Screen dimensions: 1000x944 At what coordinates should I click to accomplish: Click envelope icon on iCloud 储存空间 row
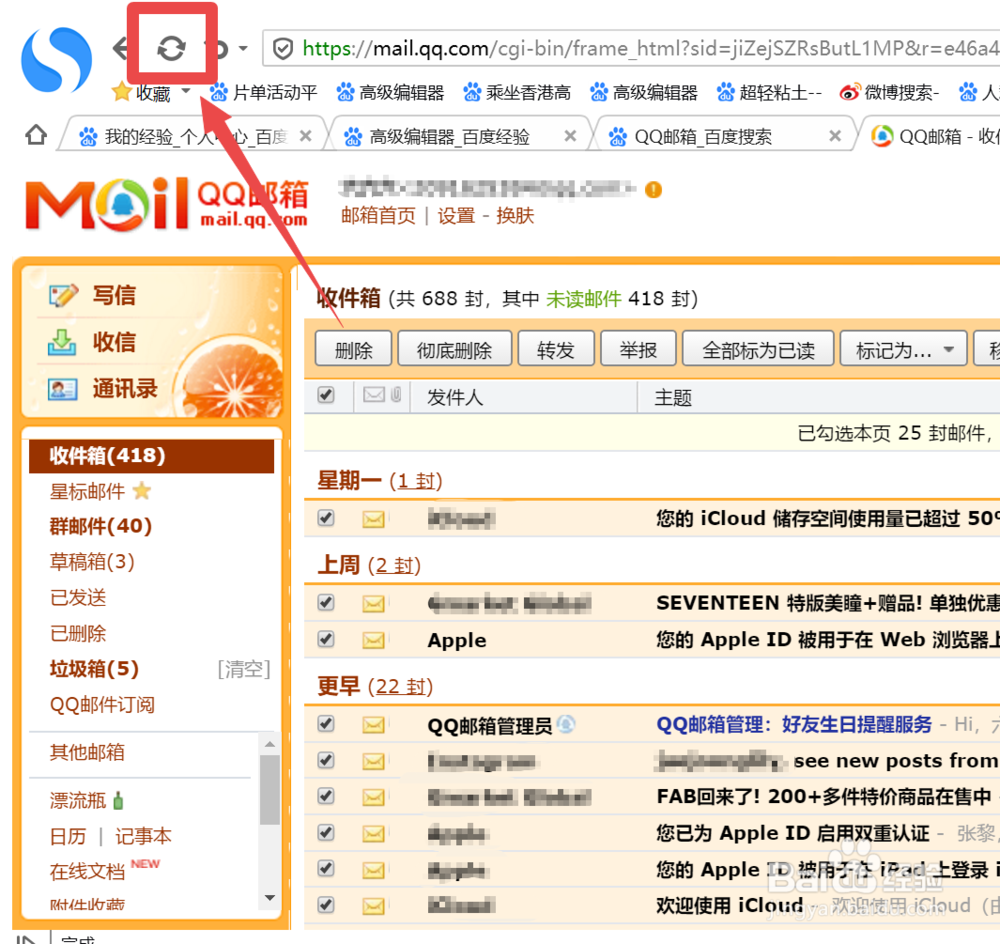pos(374,519)
